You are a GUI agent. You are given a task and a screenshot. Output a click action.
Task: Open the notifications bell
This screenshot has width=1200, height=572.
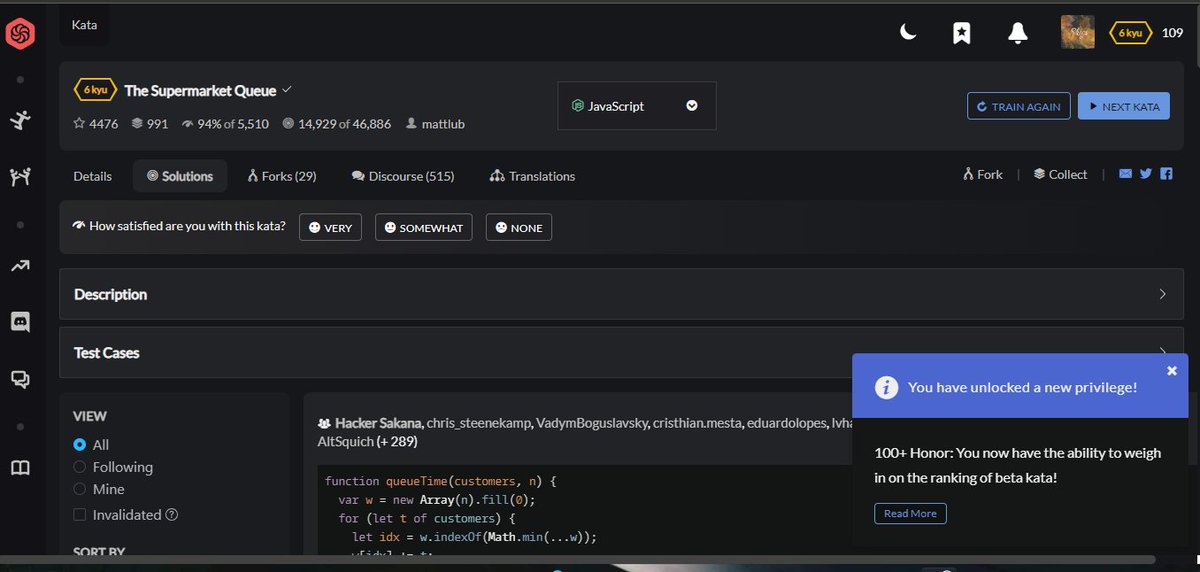click(1018, 33)
